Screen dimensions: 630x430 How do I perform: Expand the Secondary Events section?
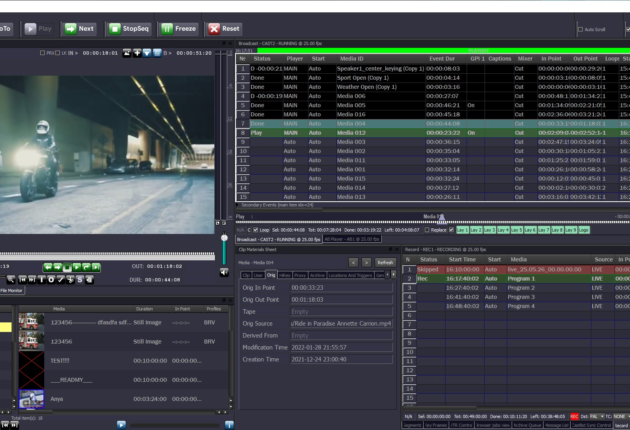pyautogui.click(x=237, y=205)
